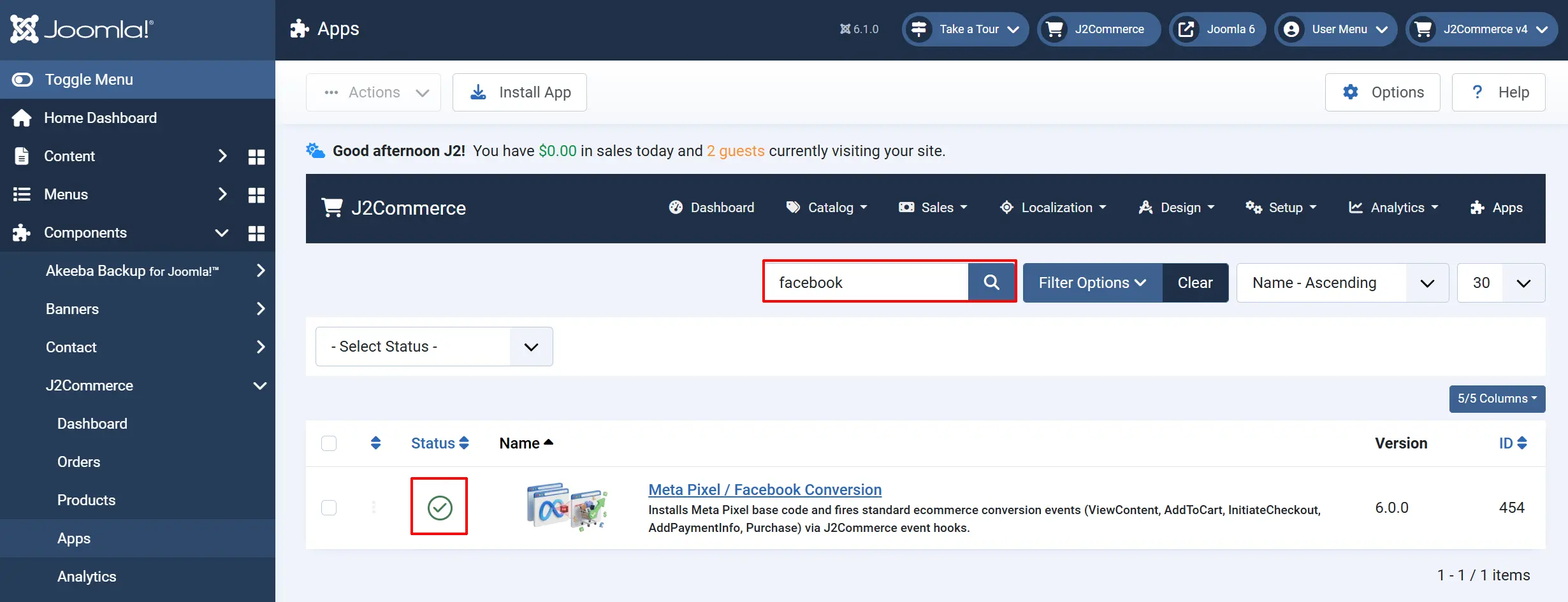The height and width of the screenshot is (602, 1568).
Task: Open the 5/5 Columns dropdown
Action: click(x=1497, y=399)
